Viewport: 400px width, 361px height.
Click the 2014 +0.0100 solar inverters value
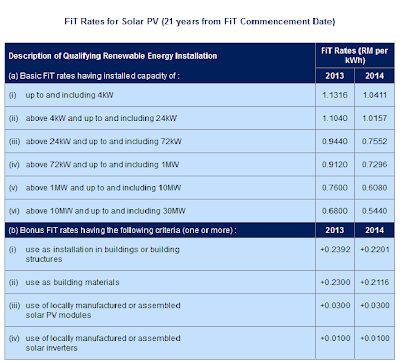pyautogui.click(x=375, y=338)
